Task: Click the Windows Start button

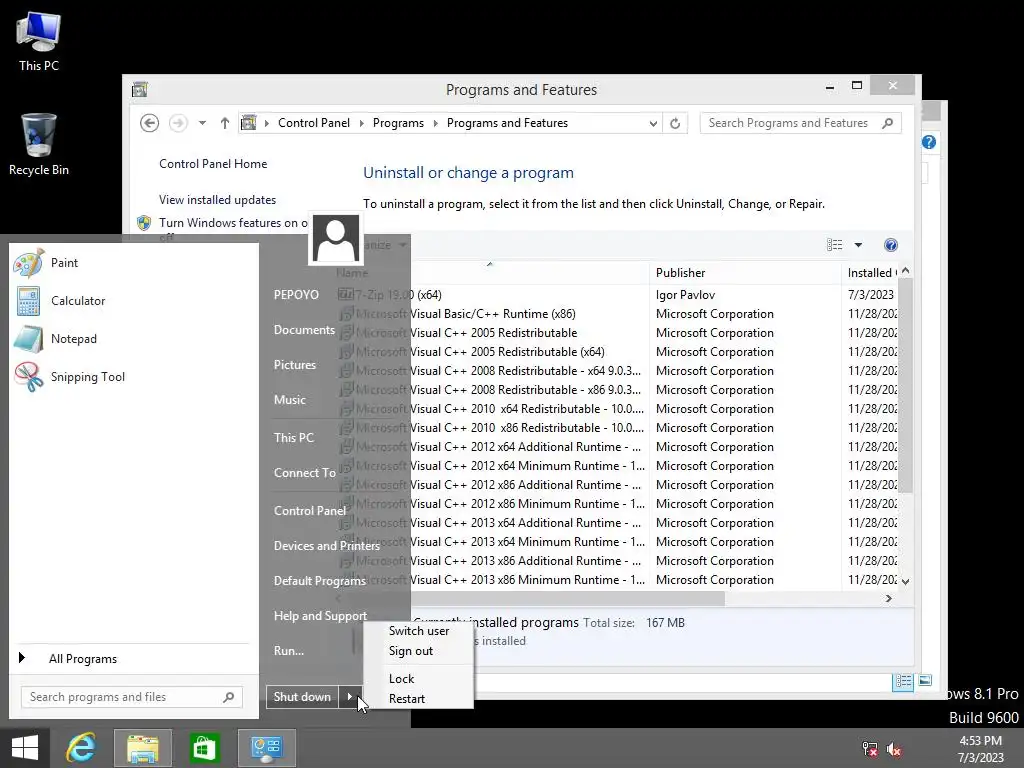Action: click(25, 748)
